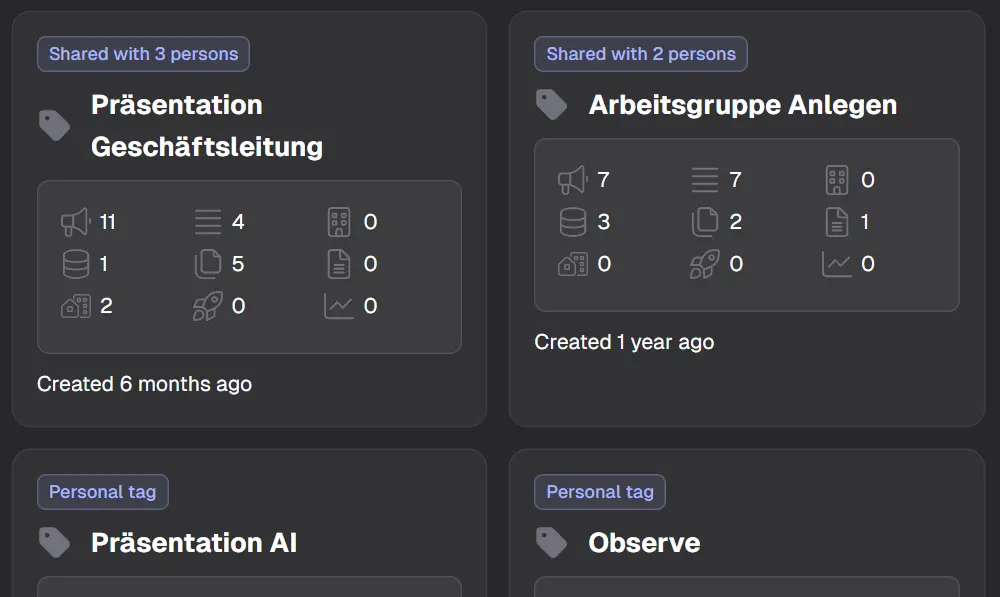Click the "Shared with 3 persons" badge
The height and width of the screenshot is (597, 1000).
(143, 54)
